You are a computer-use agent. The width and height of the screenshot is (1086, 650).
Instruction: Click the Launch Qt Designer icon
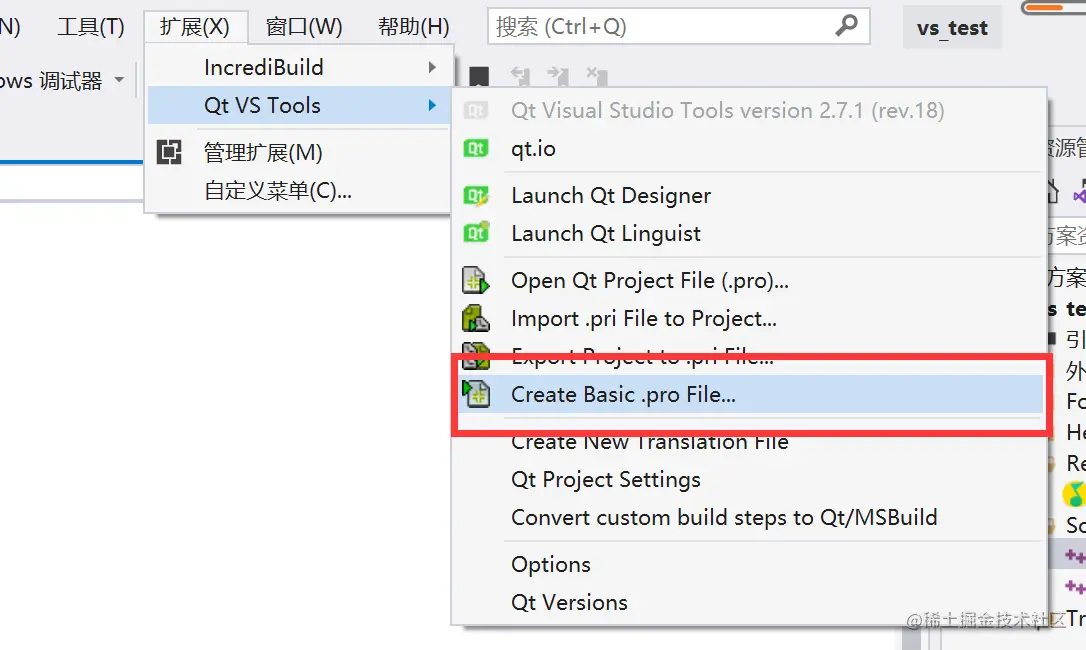[x=476, y=196]
